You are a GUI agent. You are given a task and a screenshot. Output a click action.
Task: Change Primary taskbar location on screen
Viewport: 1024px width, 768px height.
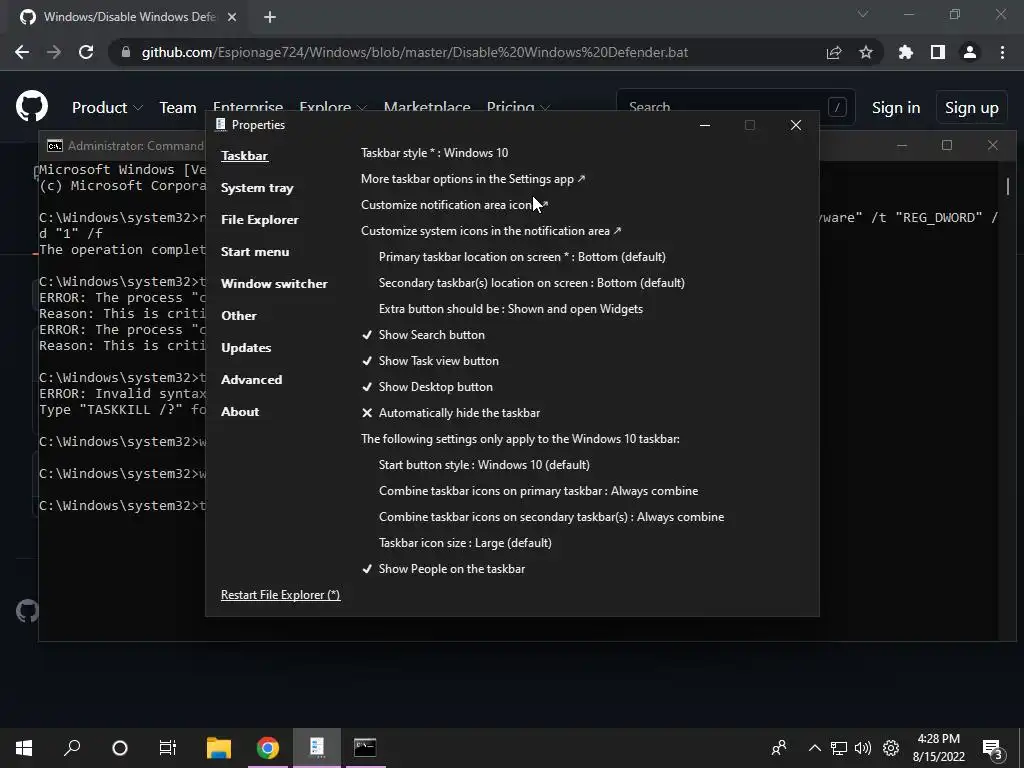(x=522, y=257)
